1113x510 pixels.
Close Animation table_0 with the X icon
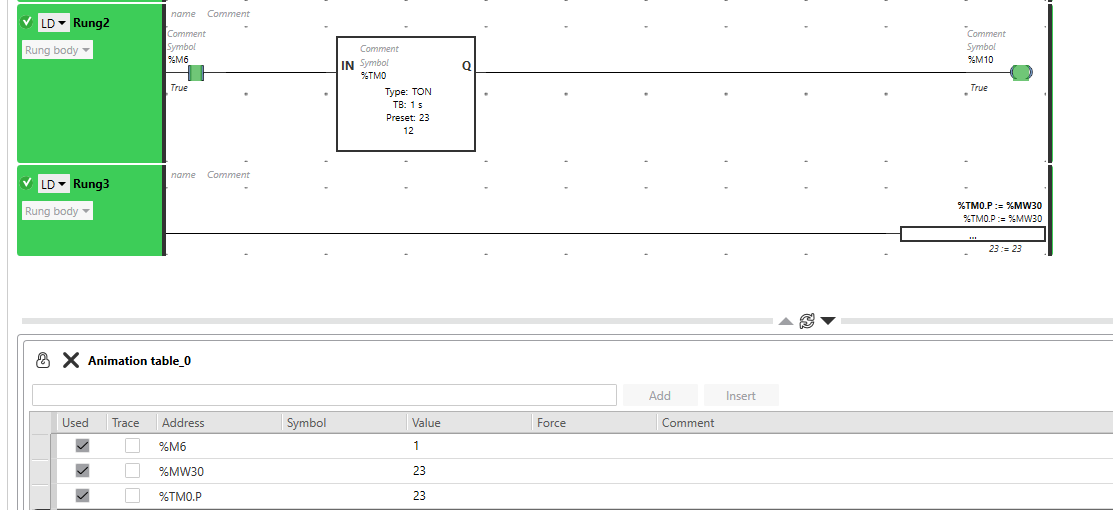71,360
